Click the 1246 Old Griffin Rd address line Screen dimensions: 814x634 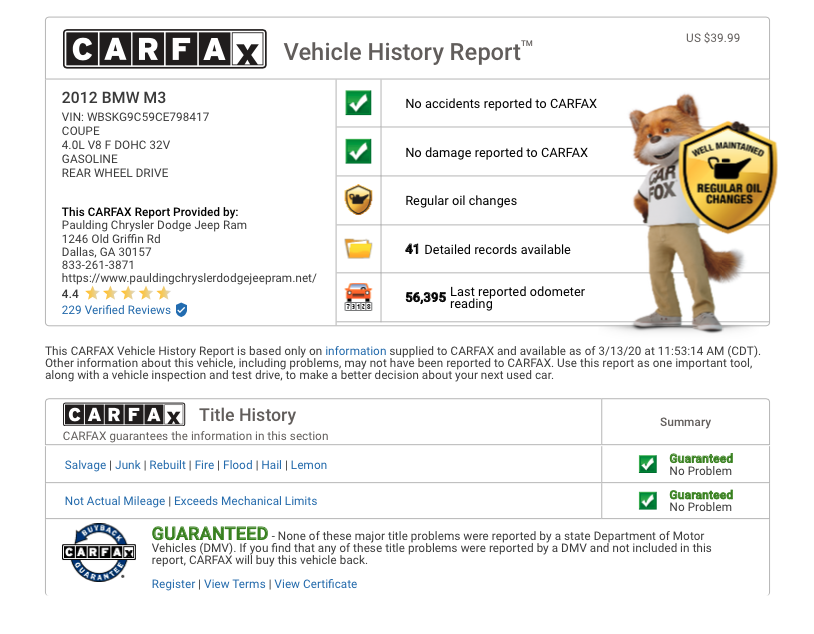click(111, 239)
